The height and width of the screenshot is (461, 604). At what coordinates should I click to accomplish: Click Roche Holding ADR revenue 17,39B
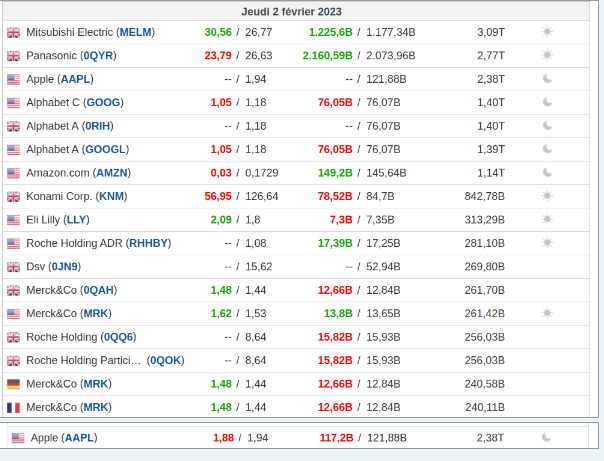point(335,243)
